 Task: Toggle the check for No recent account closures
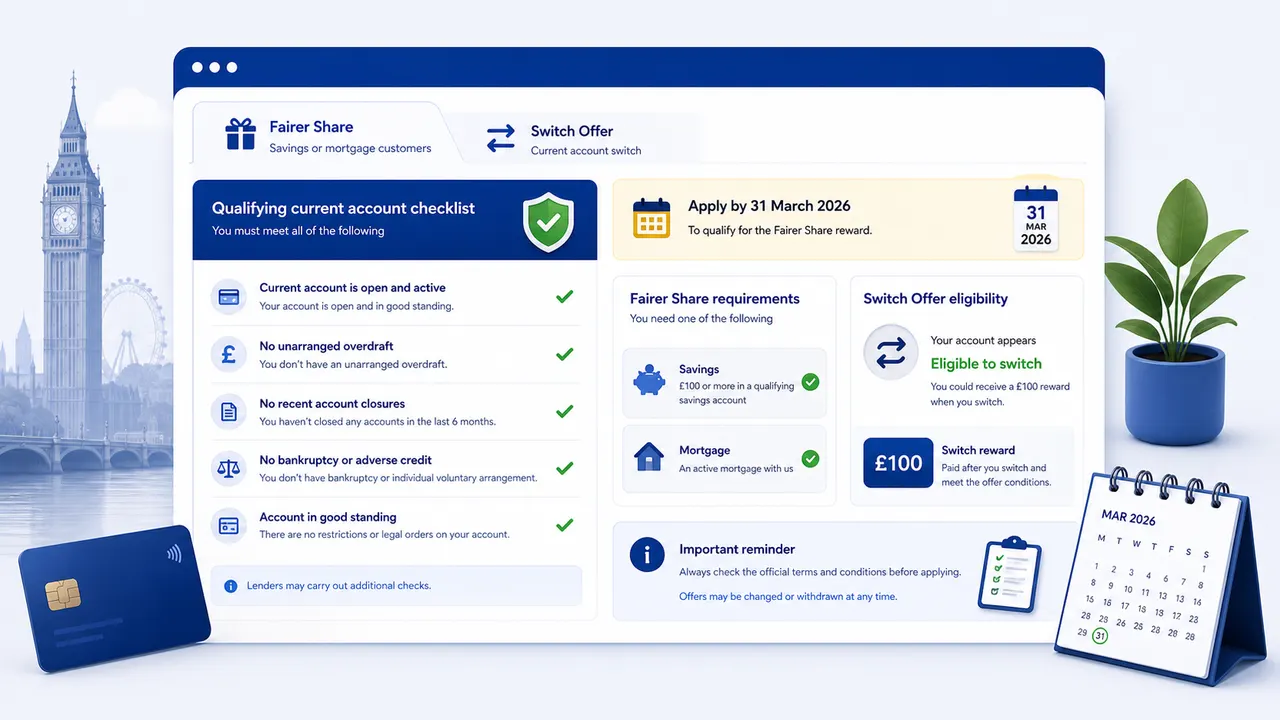pyautogui.click(x=564, y=411)
